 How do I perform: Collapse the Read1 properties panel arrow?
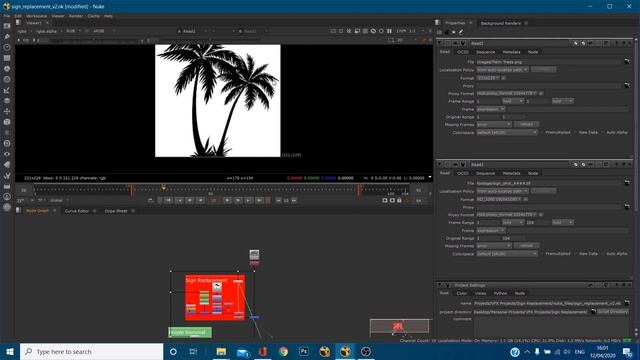click(x=440, y=43)
